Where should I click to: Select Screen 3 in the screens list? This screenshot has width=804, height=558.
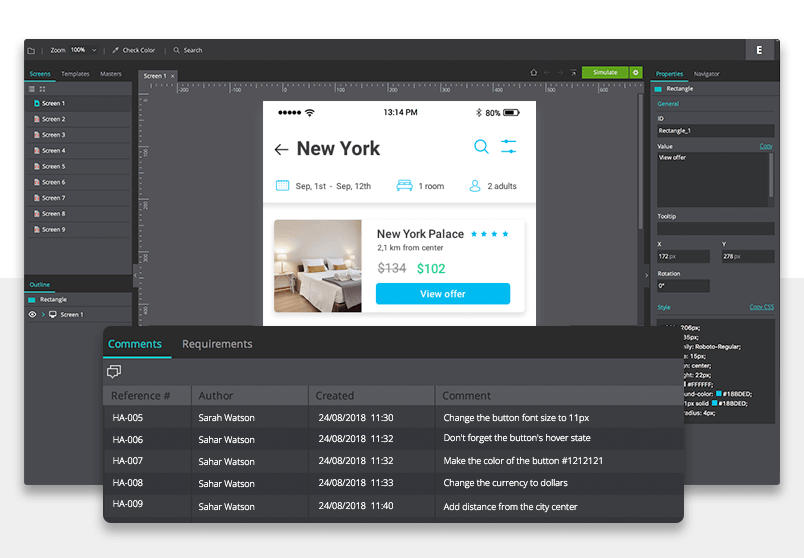[78, 135]
